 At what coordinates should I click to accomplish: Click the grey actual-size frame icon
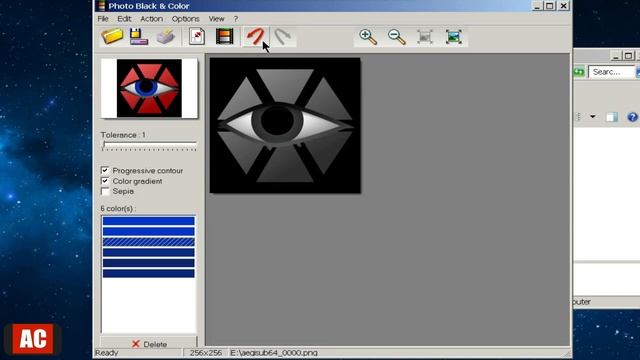[x=425, y=37]
